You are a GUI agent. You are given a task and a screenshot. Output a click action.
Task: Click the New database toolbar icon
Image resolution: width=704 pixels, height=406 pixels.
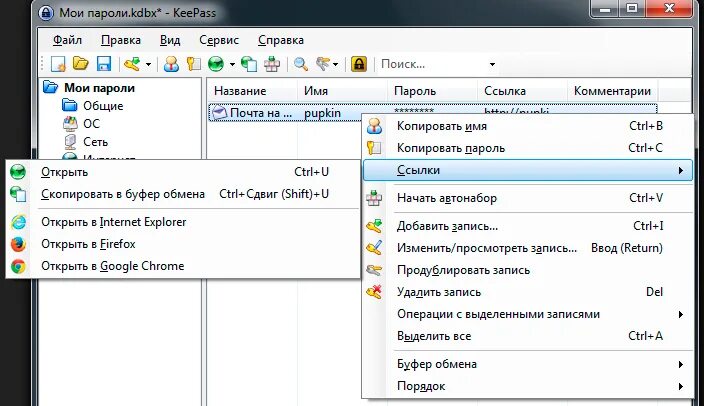click(58, 64)
